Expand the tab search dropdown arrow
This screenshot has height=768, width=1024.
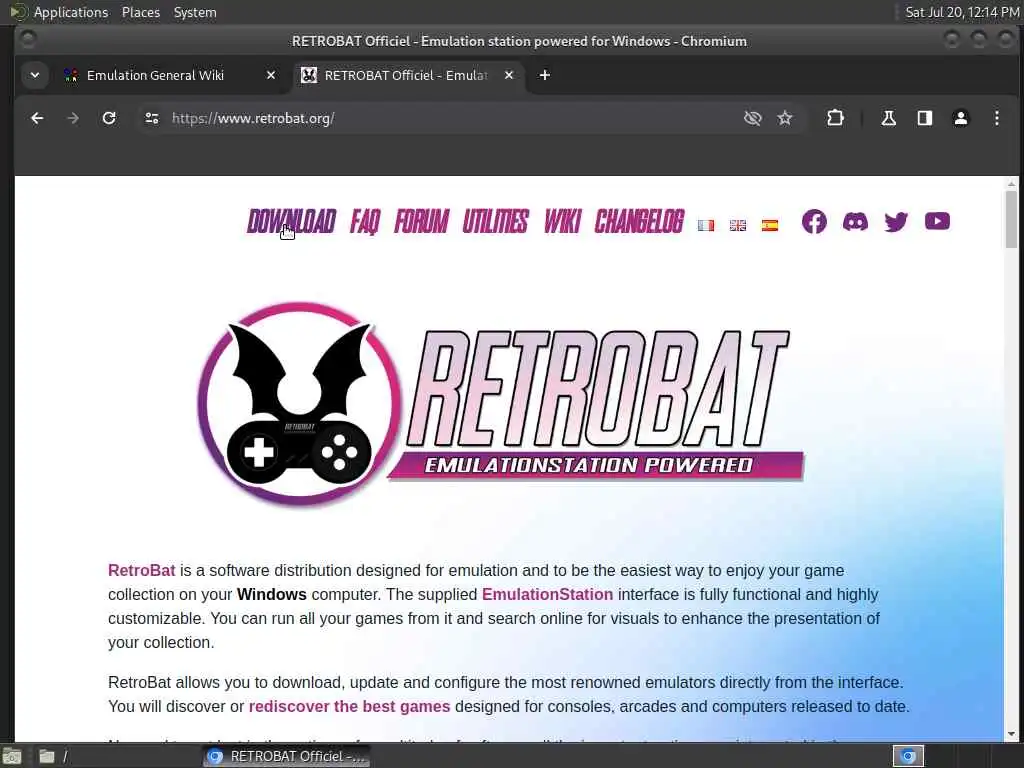coord(35,75)
